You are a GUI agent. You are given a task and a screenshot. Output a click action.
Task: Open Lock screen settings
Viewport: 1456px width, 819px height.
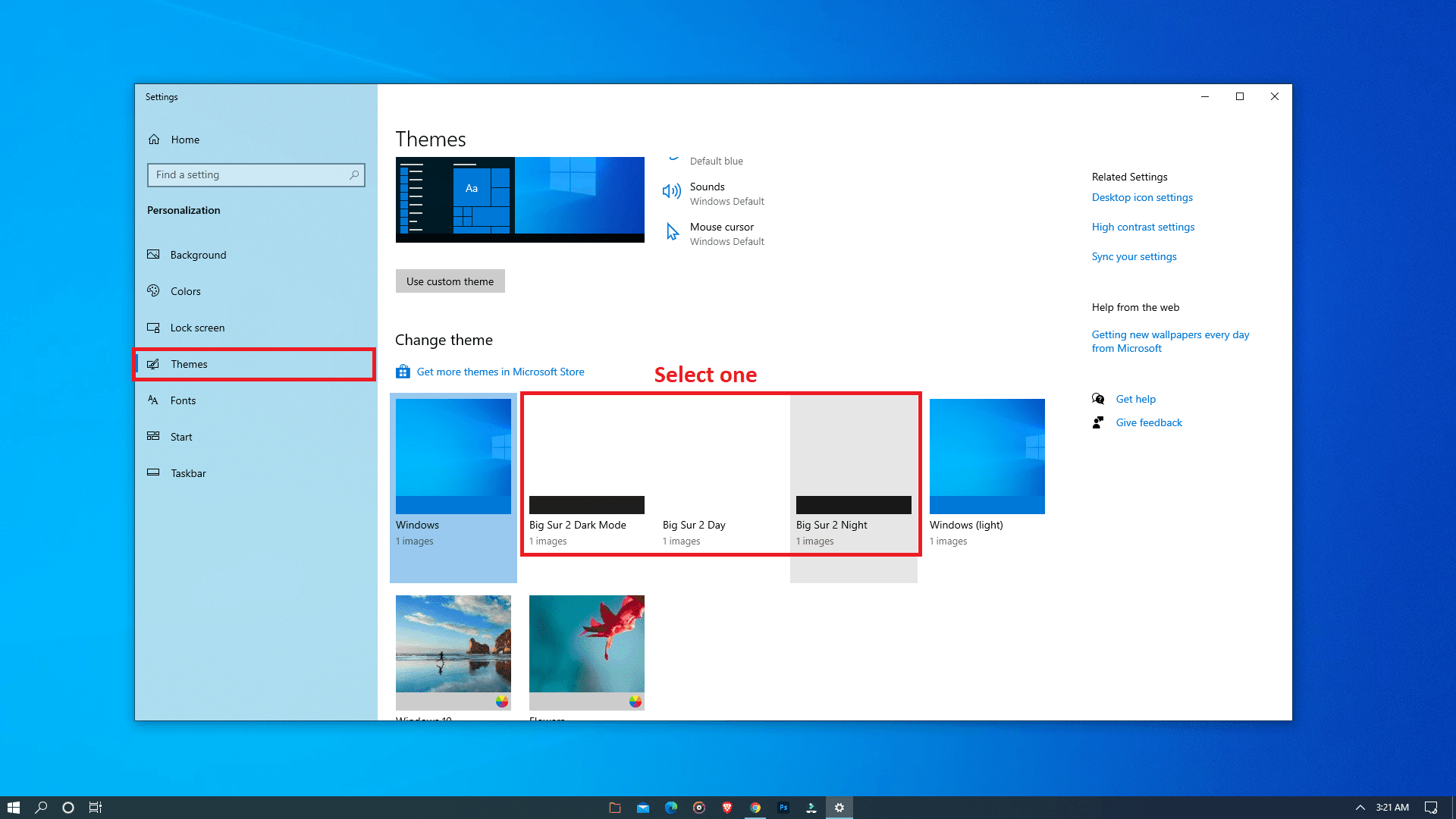(x=197, y=328)
